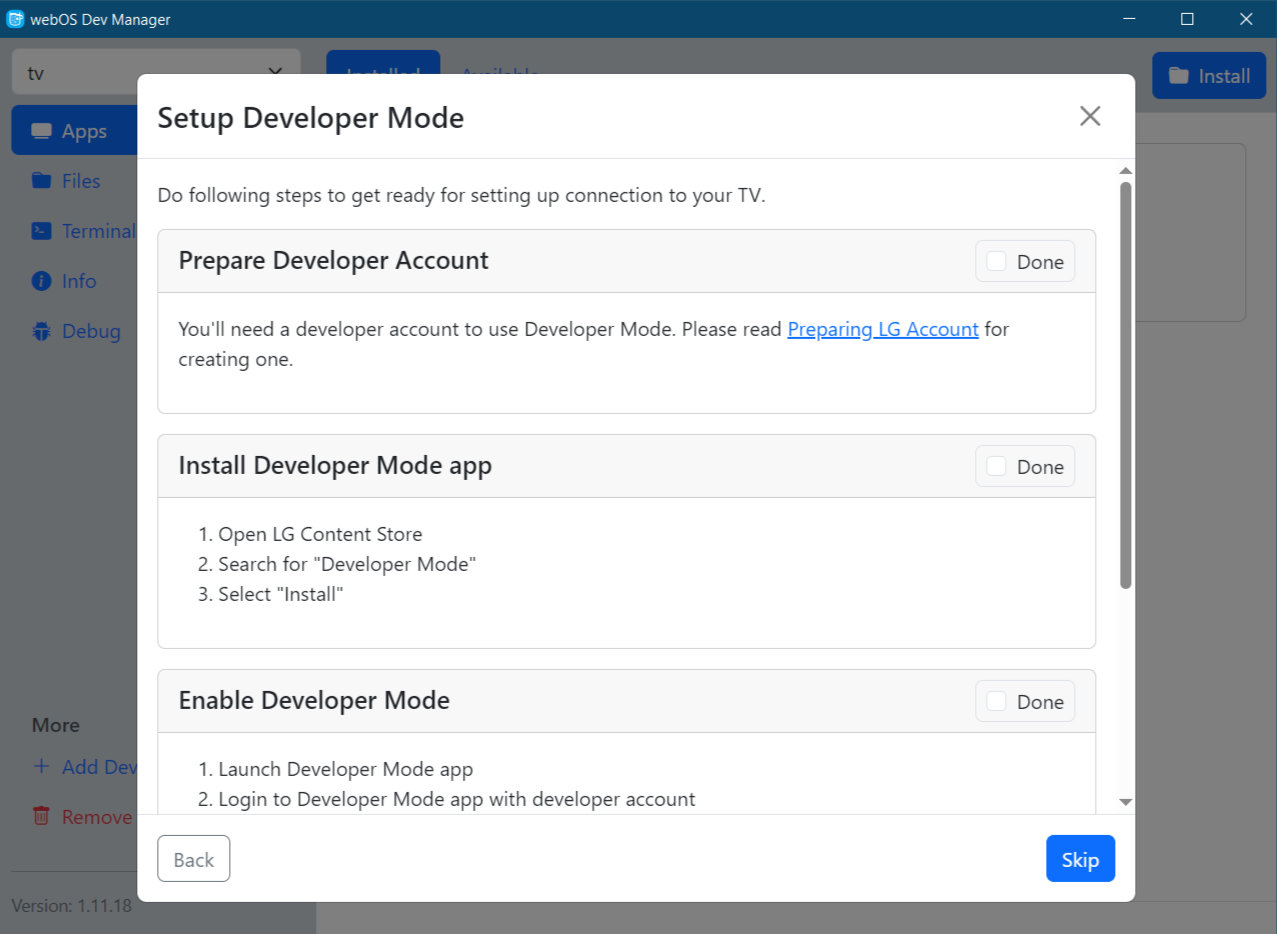
Task: Click the Apps monitor icon in sidebar
Action: 41,131
